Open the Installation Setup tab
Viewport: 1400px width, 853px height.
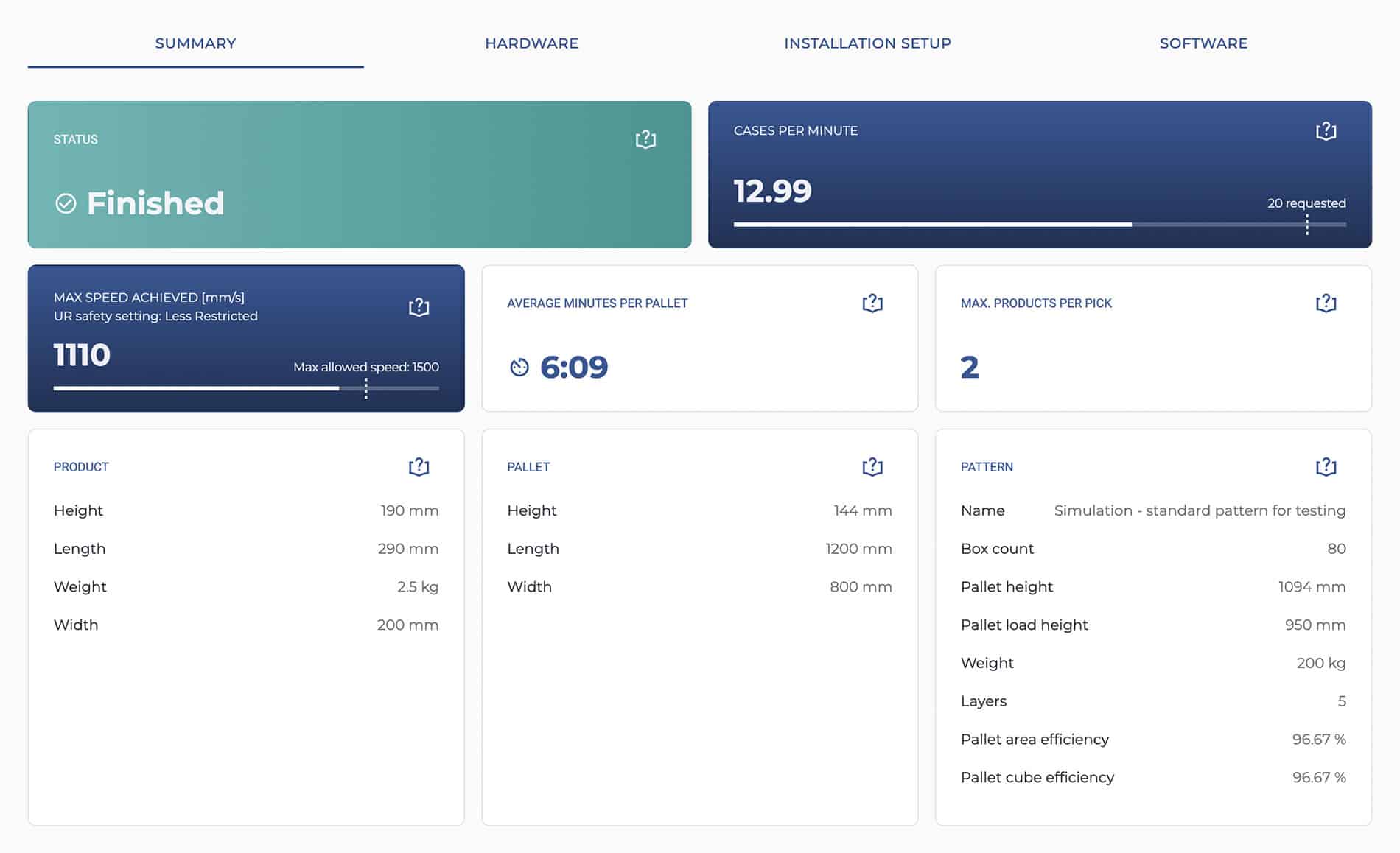[867, 43]
